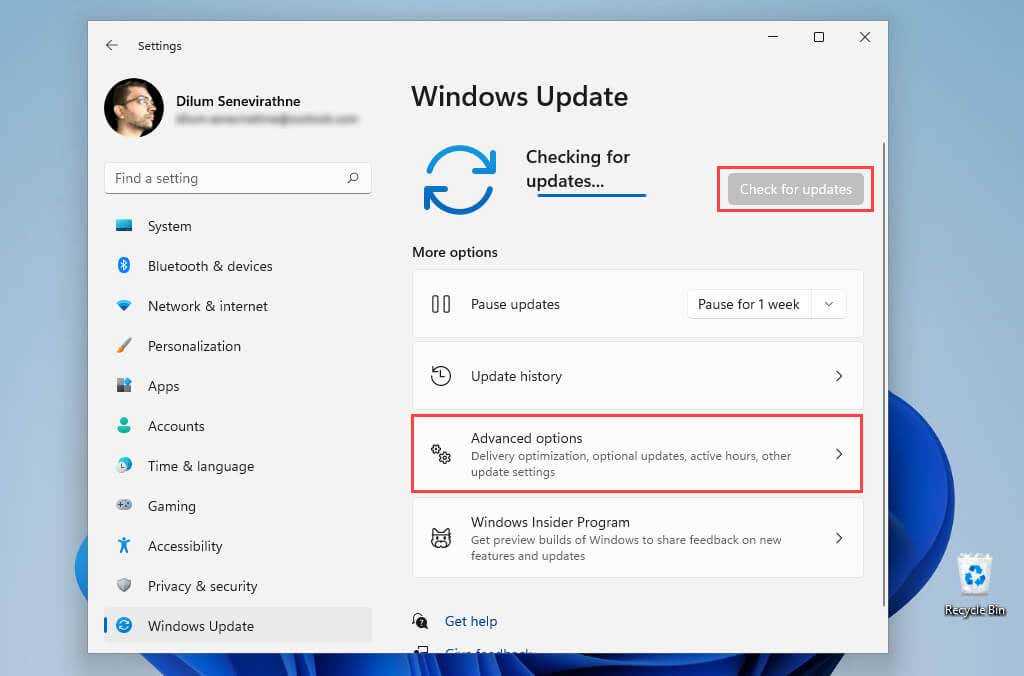
Task: Click the Accessibility figure icon
Action: coord(124,545)
